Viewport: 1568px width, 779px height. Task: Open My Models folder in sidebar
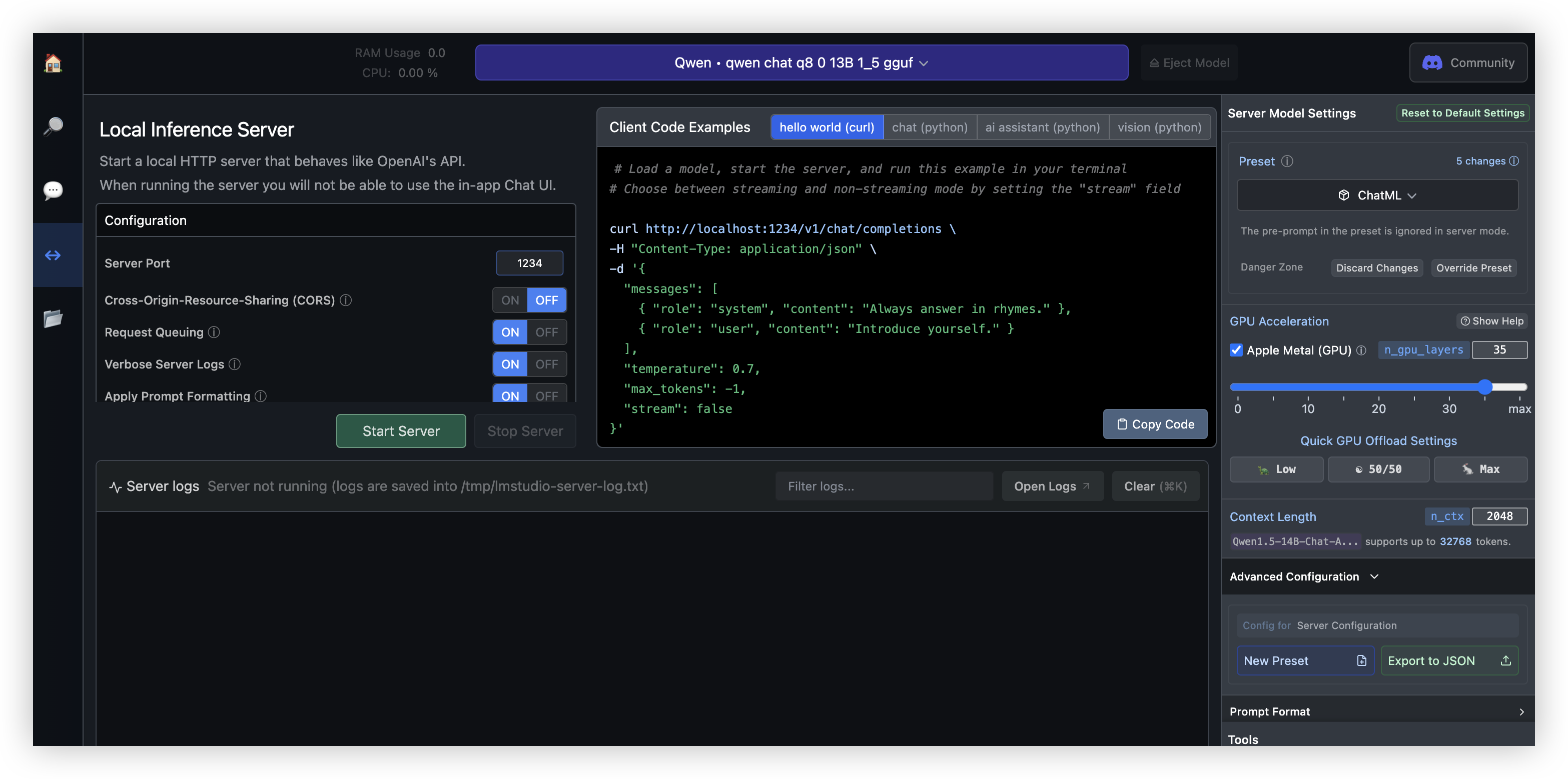tap(53, 318)
